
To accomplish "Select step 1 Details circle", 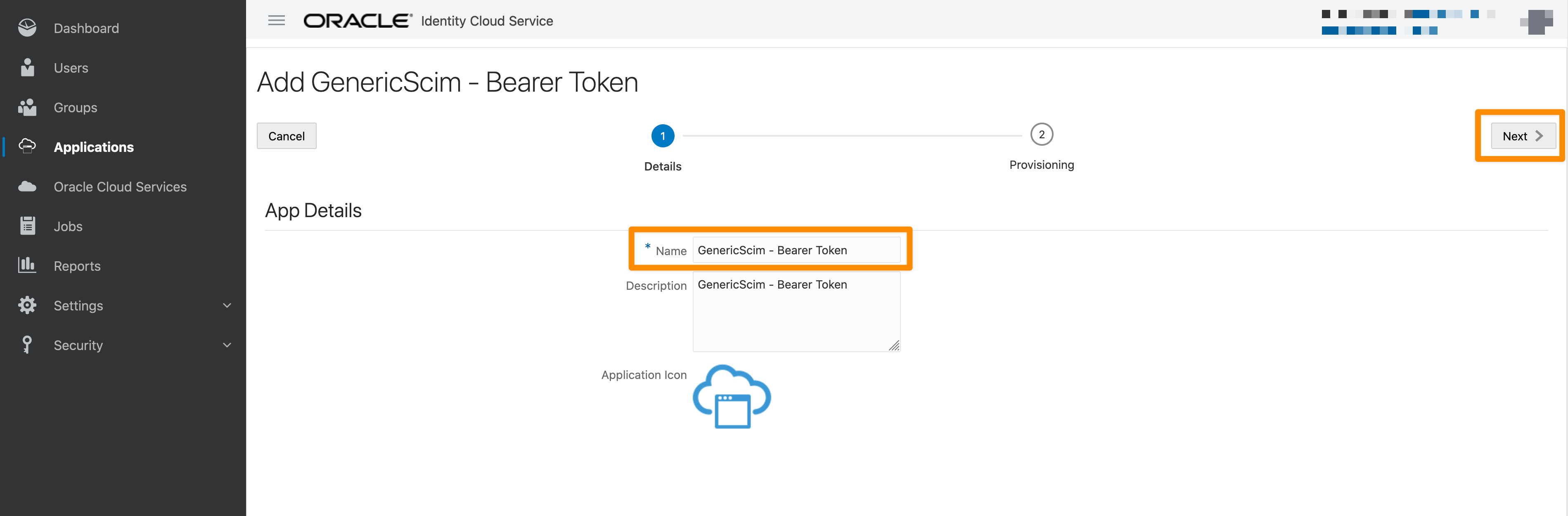I will pos(662,136).
